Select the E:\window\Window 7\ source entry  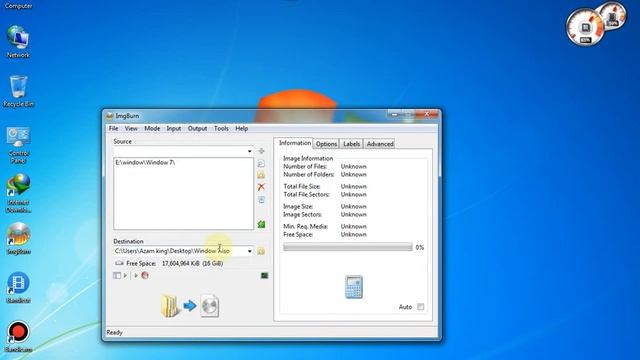(x=145, y=162)
